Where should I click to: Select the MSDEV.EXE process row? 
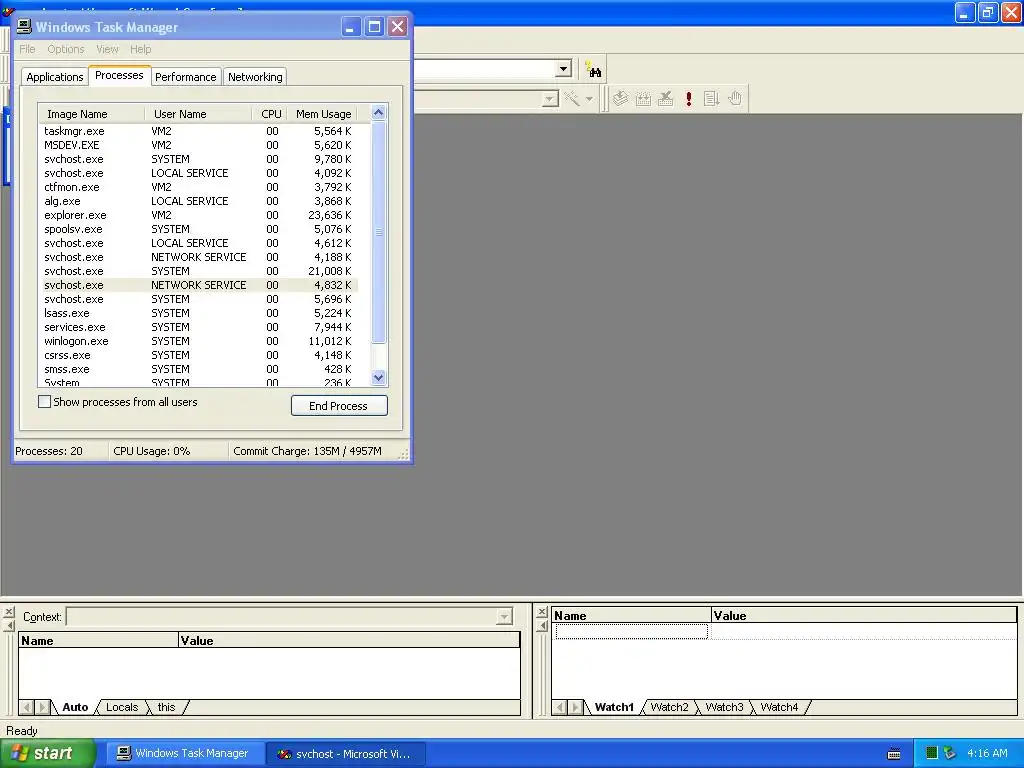tap(198, 145)
